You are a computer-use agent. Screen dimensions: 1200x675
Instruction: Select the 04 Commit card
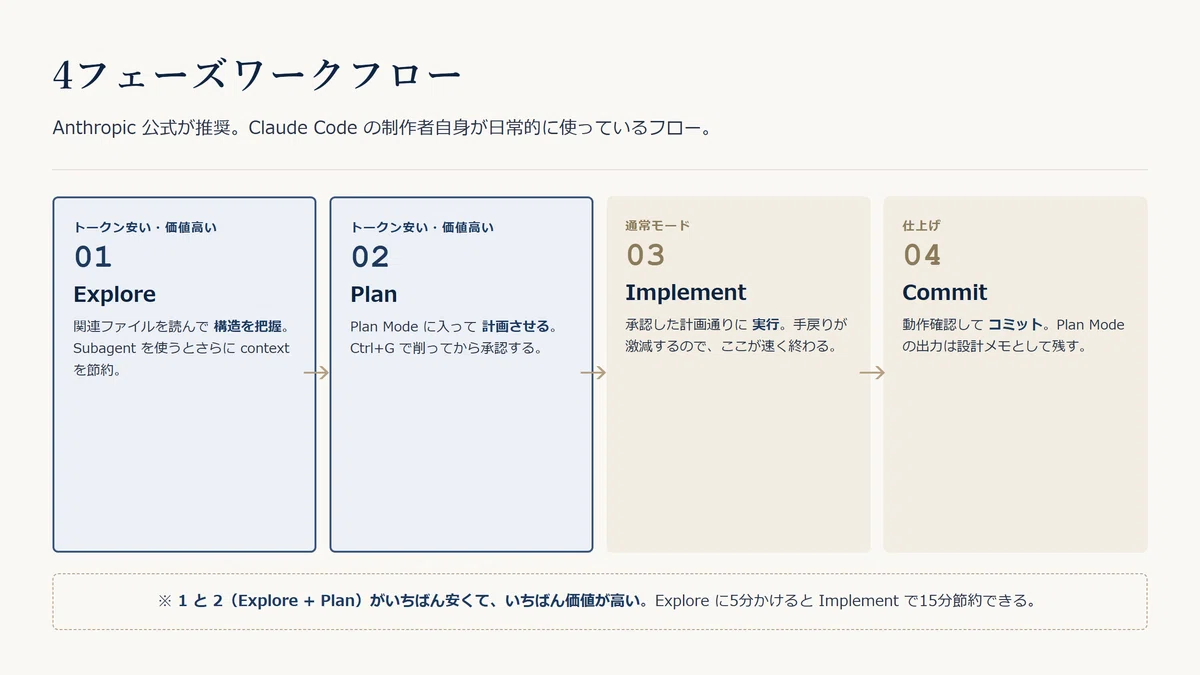[1015, 374]
